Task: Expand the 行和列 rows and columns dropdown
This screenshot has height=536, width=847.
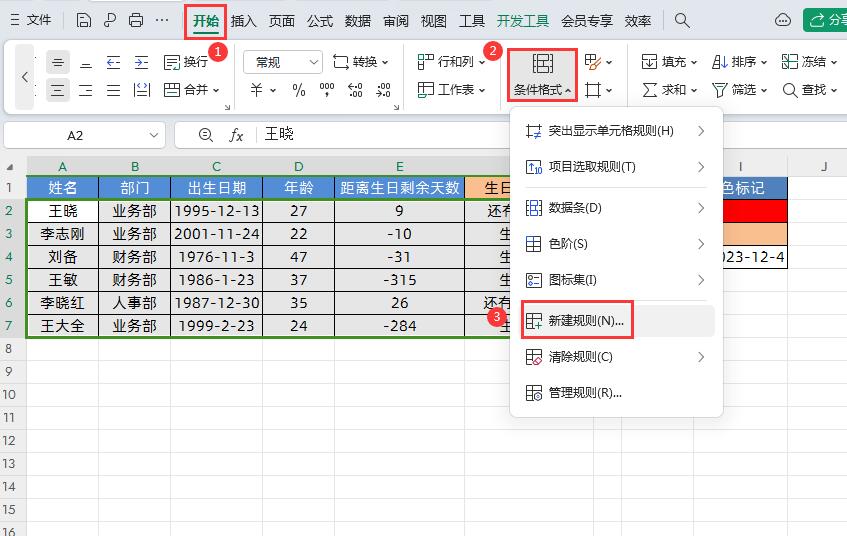Action: [482, 62]
